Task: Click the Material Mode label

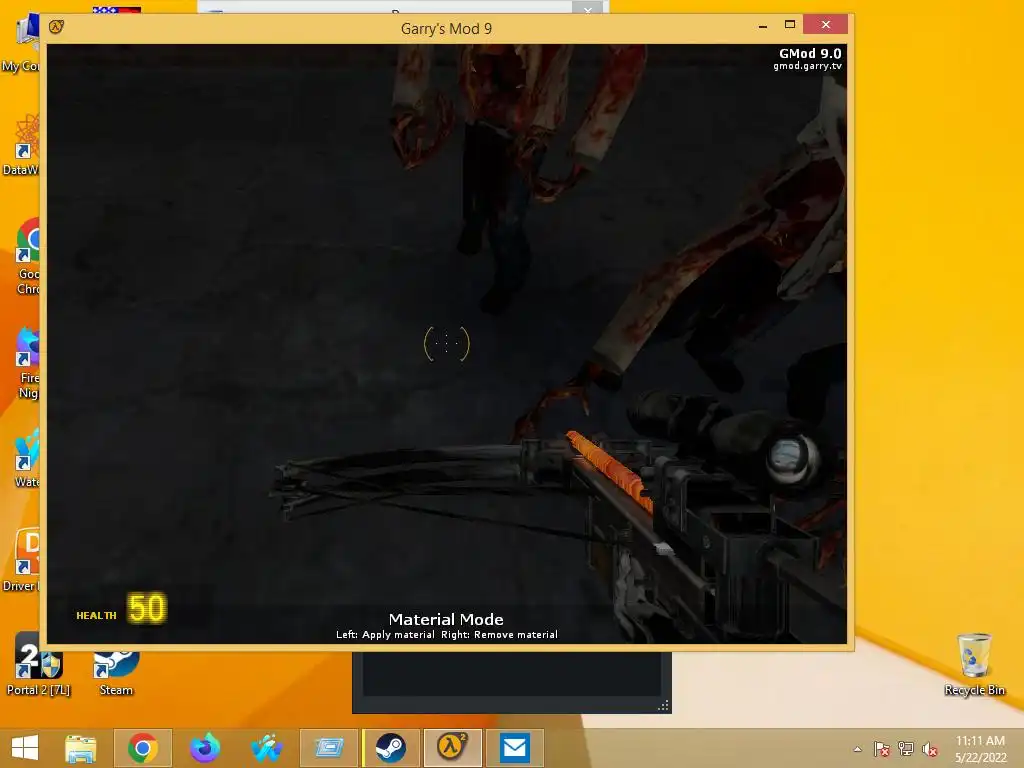Action: 446,619
